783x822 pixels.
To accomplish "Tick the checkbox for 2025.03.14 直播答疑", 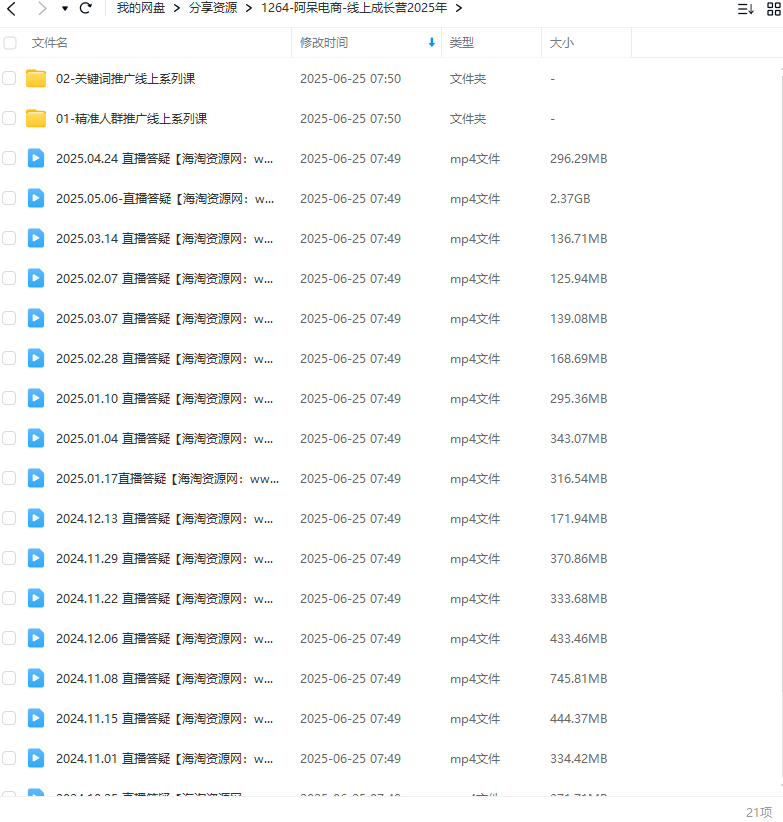I will pyautogui.click(x=9, y=239).
